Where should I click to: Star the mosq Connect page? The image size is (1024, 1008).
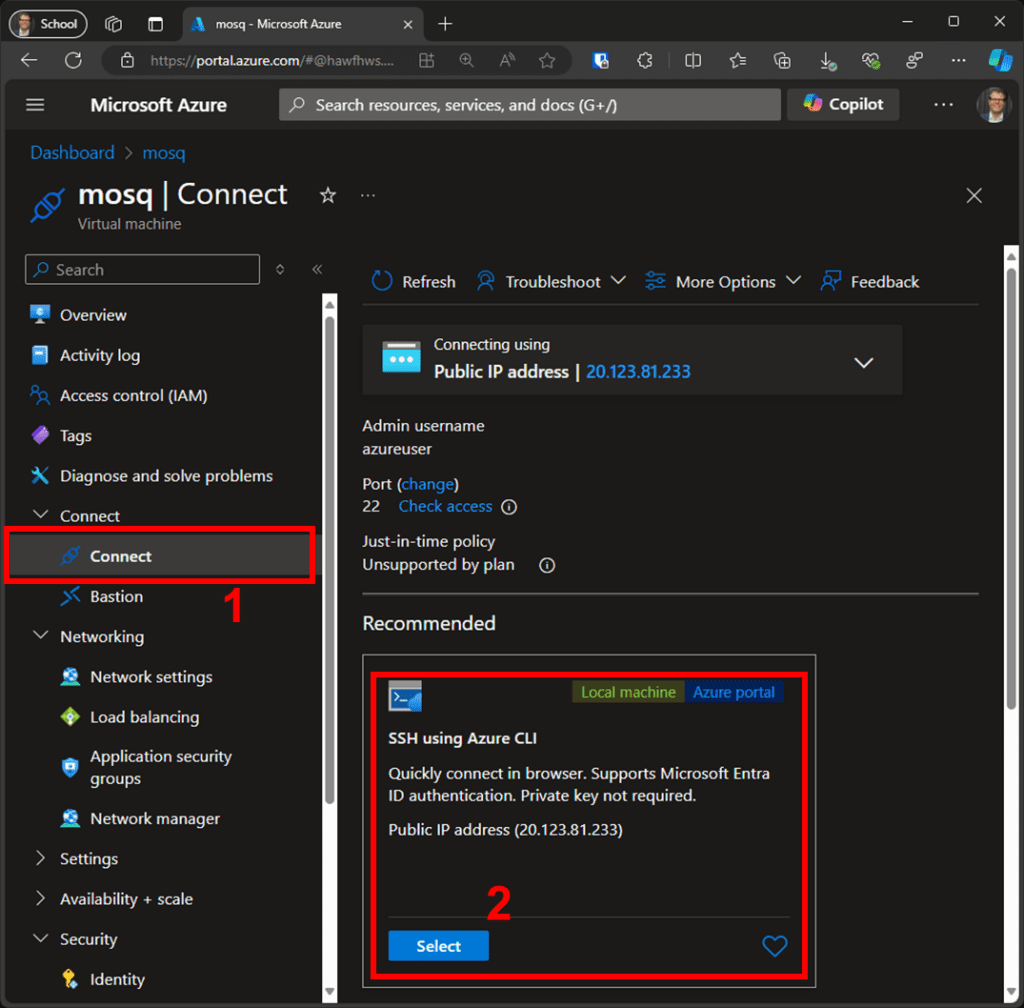click(x=328, y=196)
